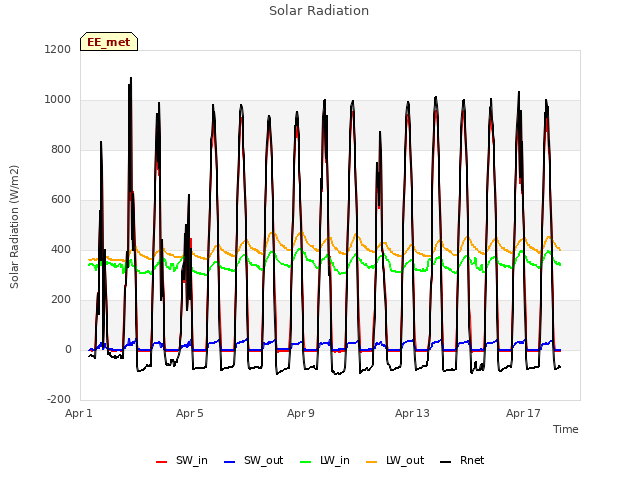The width and height of the screenshot is (640, 480).
Task: Click the LW_in legend label
Action: pyautogui.click(x=335, y=460)
